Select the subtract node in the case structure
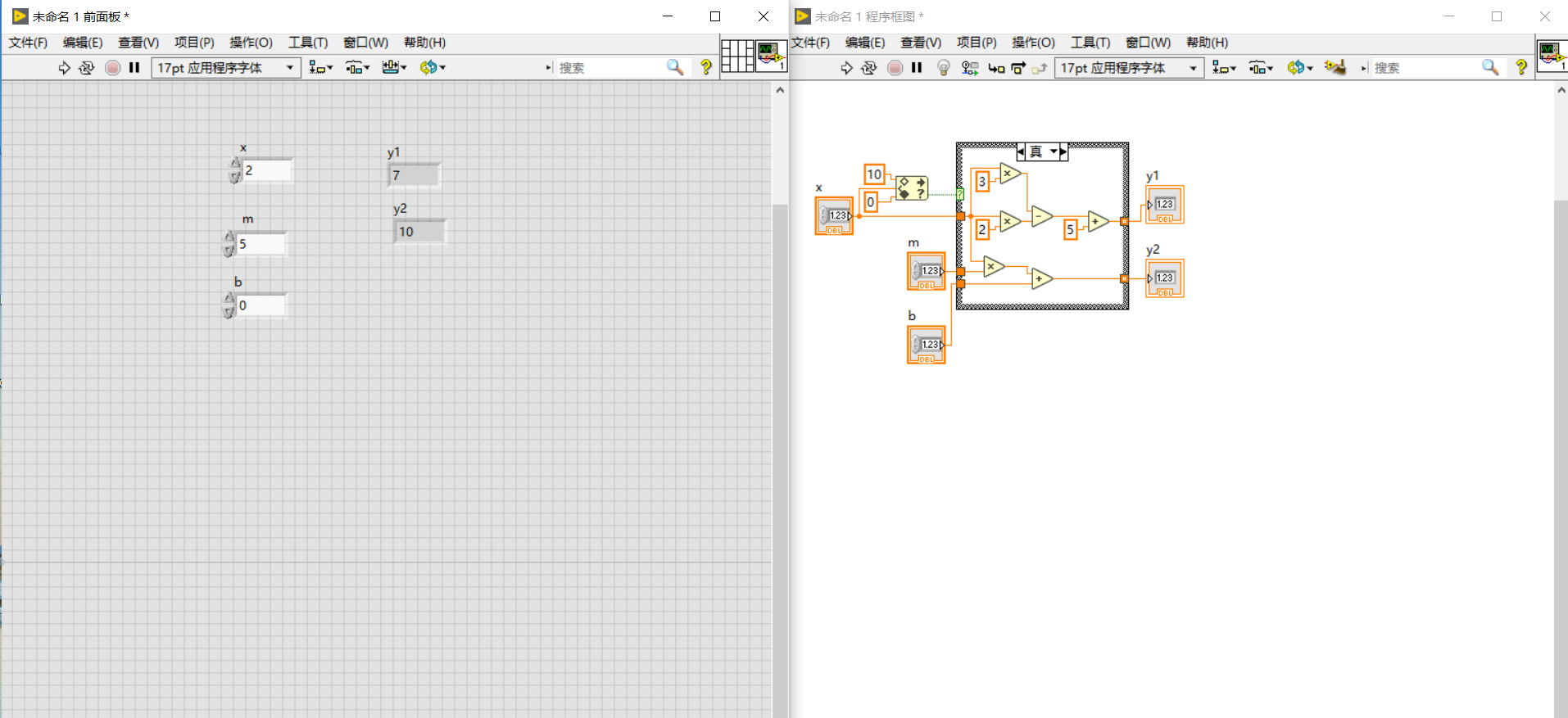This screenshot has width=1568, height=718. [x=1040, y=217]
